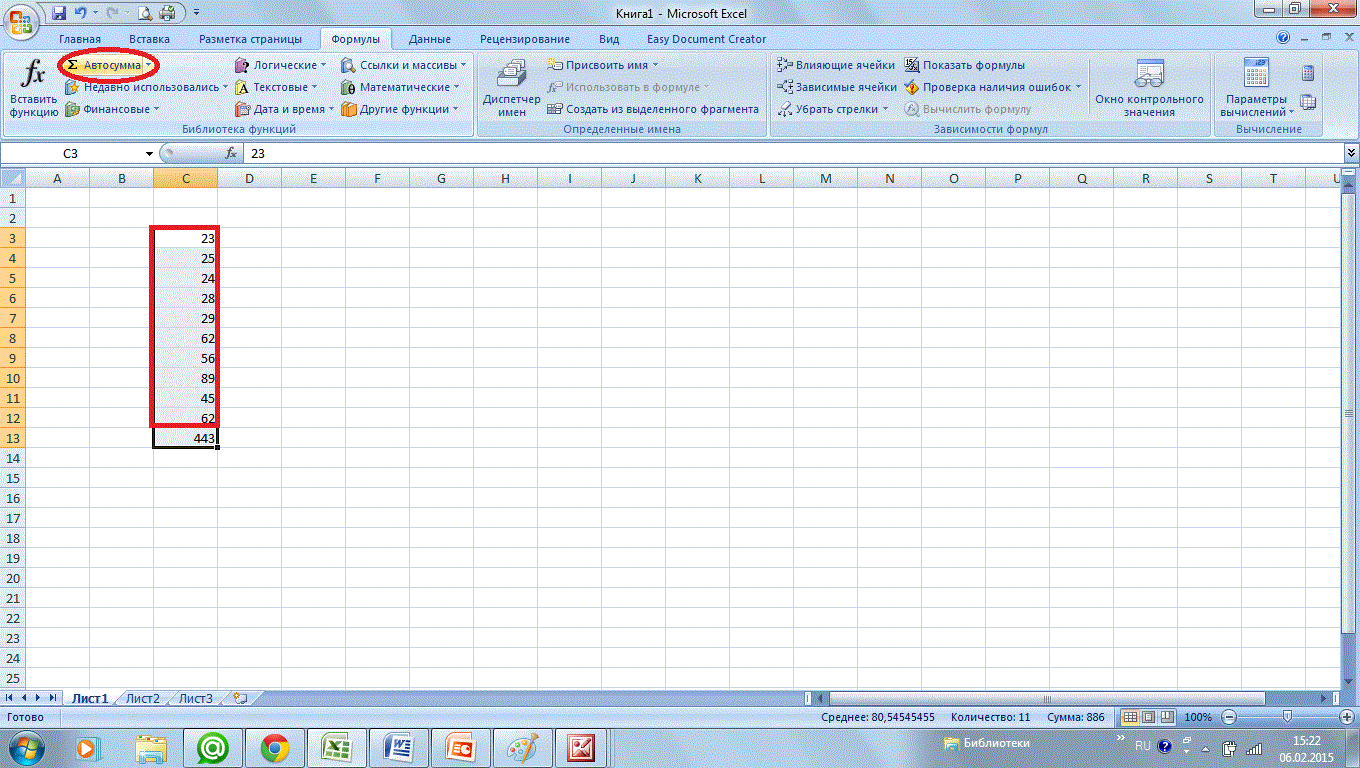Select all cells using the corner button
The width and height of the screenshot is (1360, 768).
pos(12,178)
